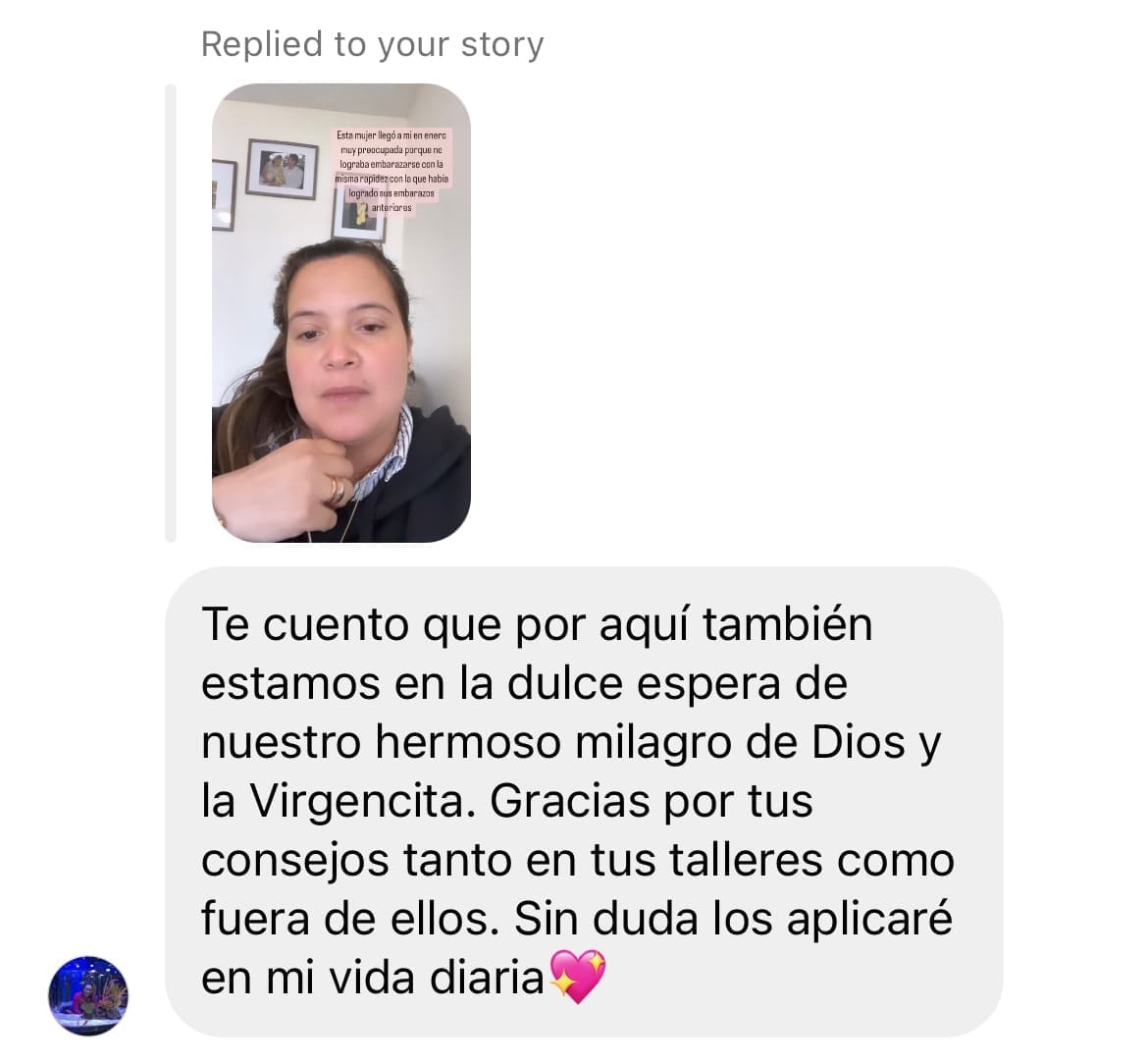
Task: Click the sparkling pink heart emoji
Action: pos(578,977)
